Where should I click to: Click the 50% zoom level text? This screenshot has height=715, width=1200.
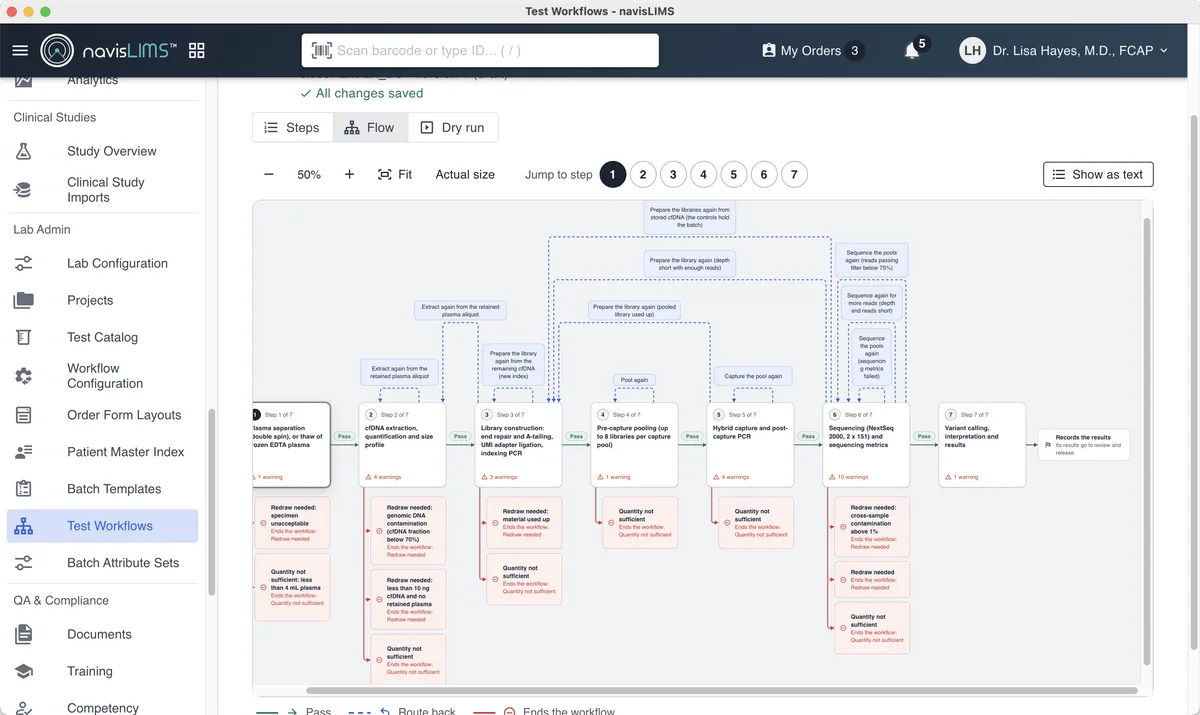click(309, 174)
